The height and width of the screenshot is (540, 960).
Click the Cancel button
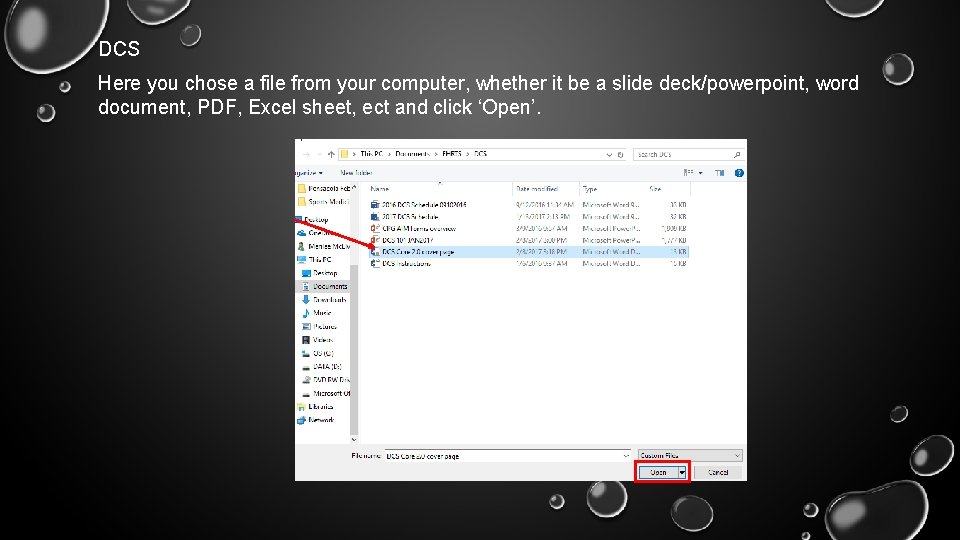[718, 472]
